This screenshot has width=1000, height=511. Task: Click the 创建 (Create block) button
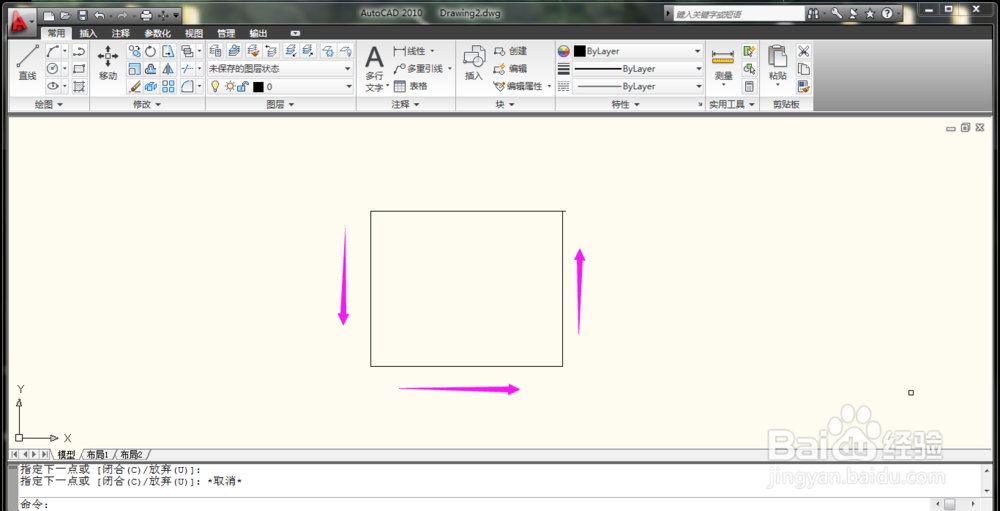(510, 51)
